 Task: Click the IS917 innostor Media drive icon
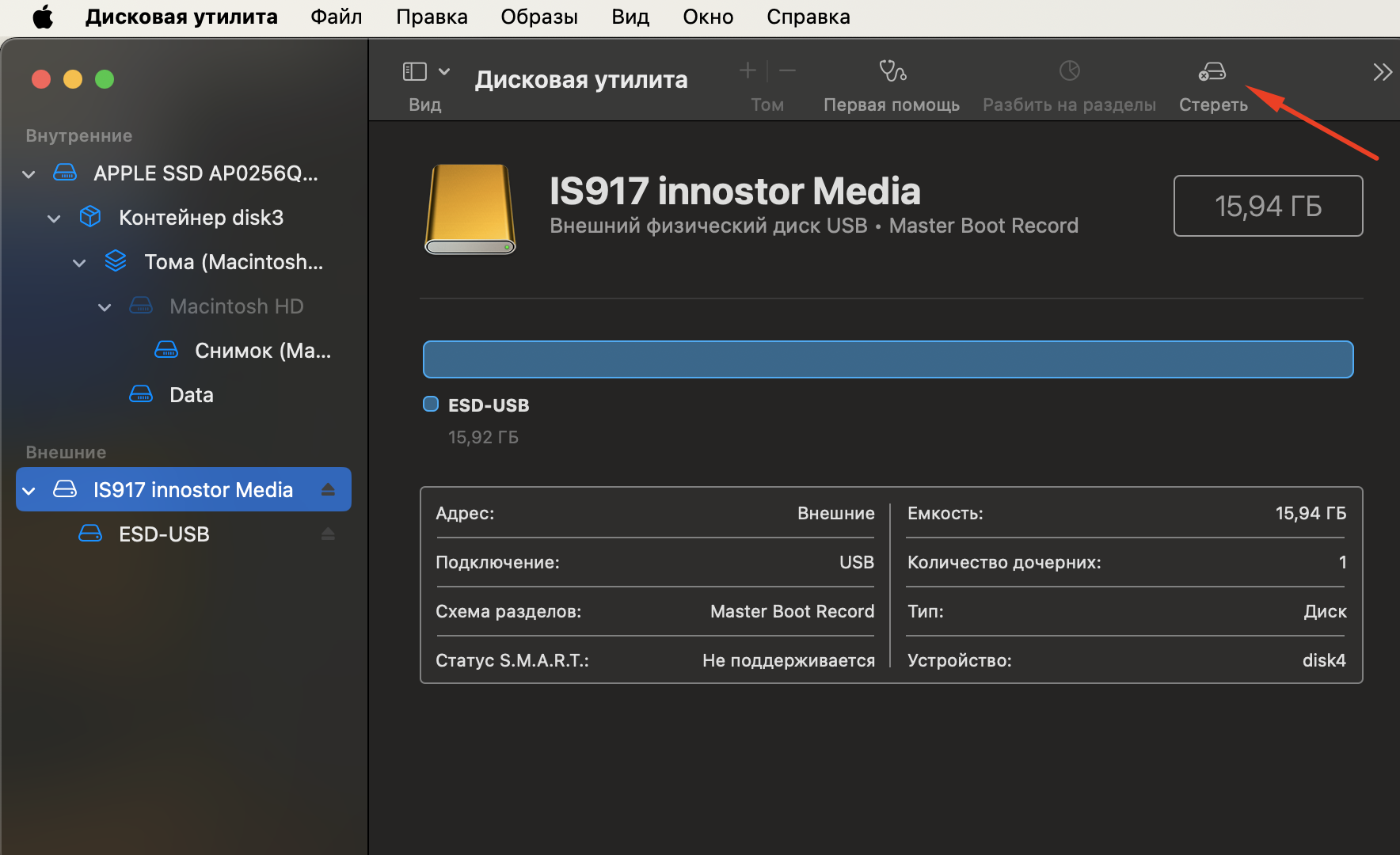65,489
